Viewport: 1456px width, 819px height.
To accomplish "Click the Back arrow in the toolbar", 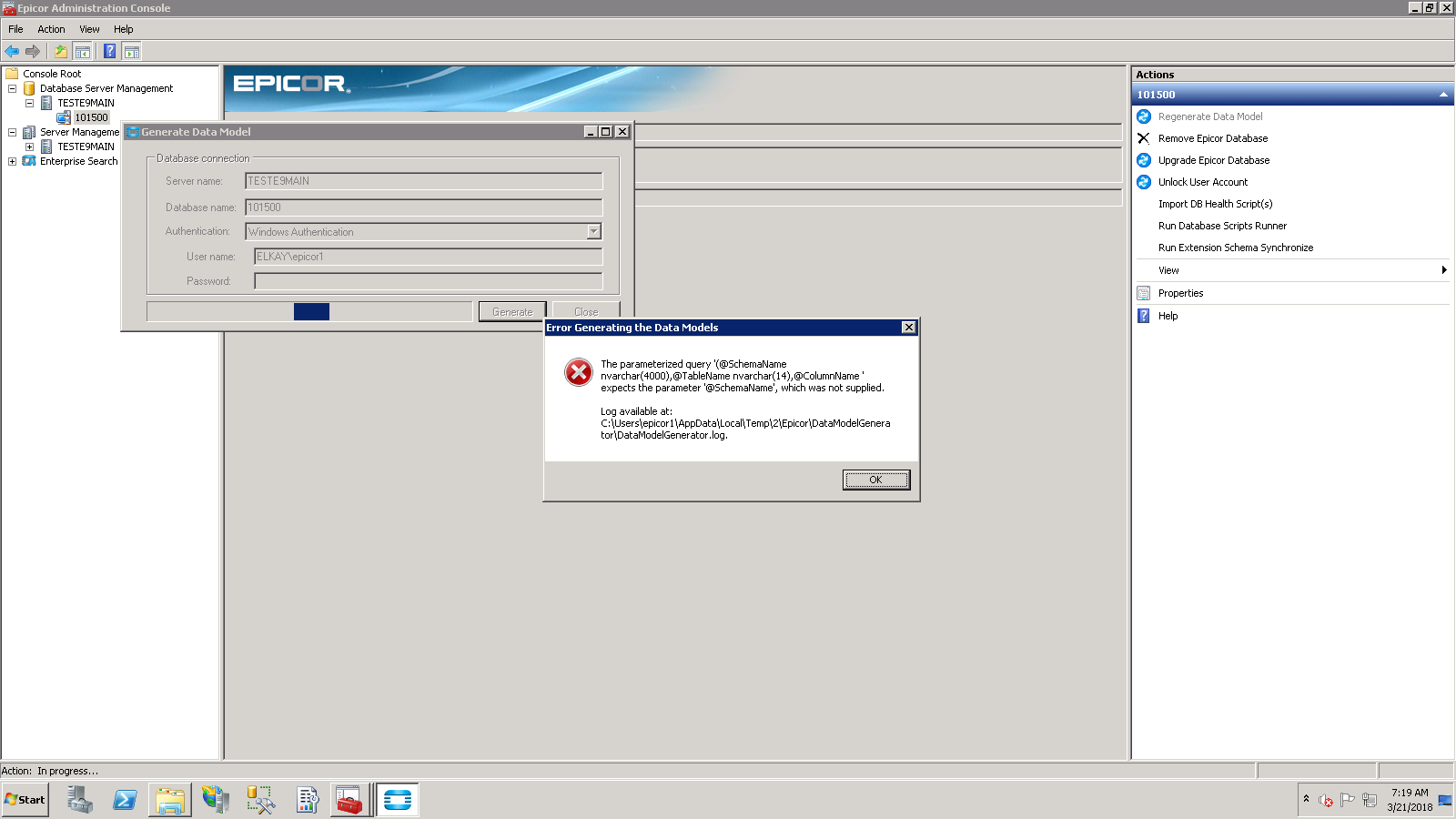I will (x=12, y=51).
